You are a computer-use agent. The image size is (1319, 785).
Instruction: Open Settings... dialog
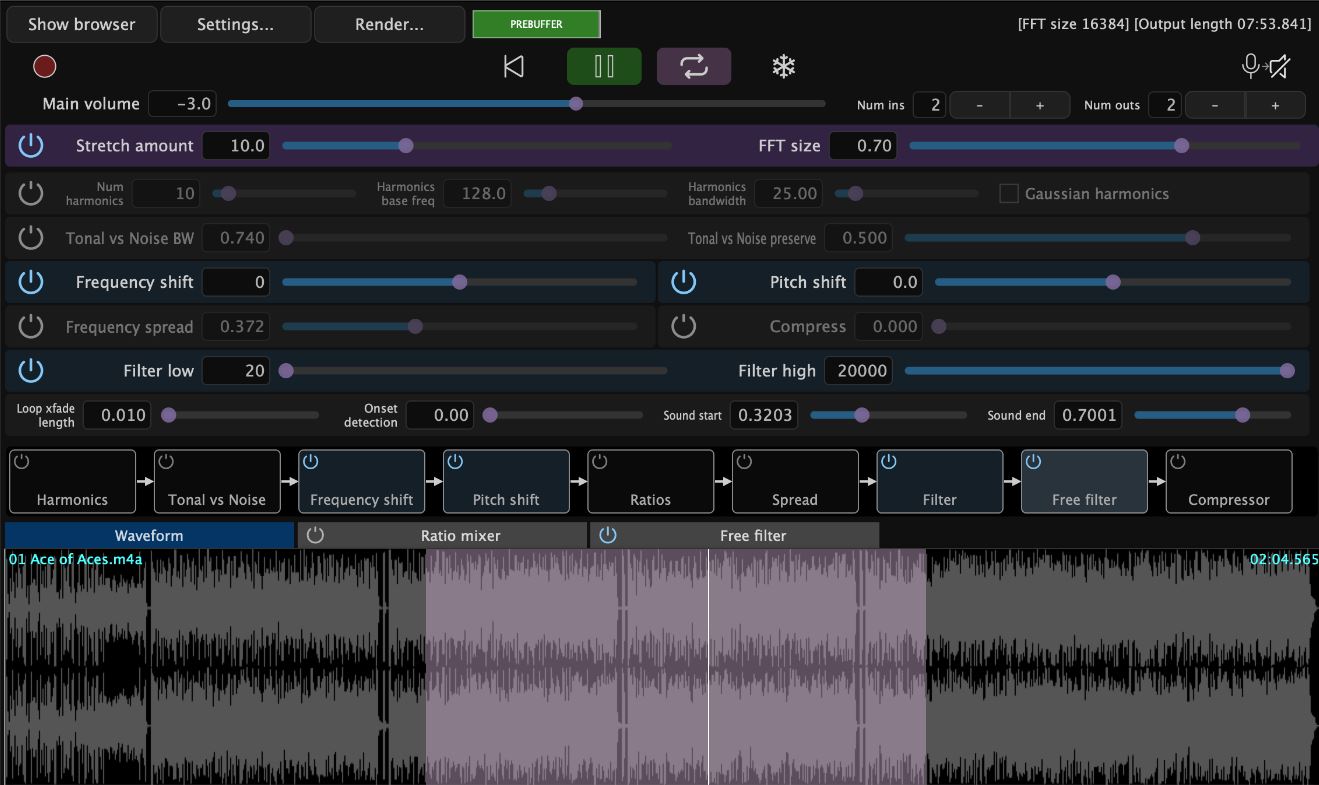coord(235,24)
